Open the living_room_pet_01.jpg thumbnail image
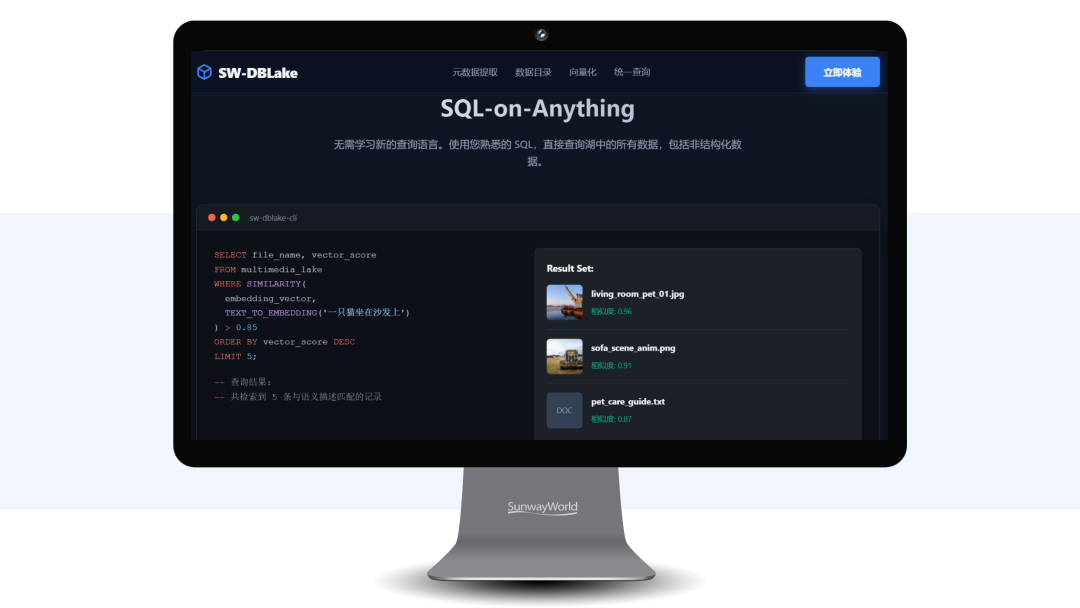Screen dimensions: 1080x608 pyautogui.click(x=564, y=302)
